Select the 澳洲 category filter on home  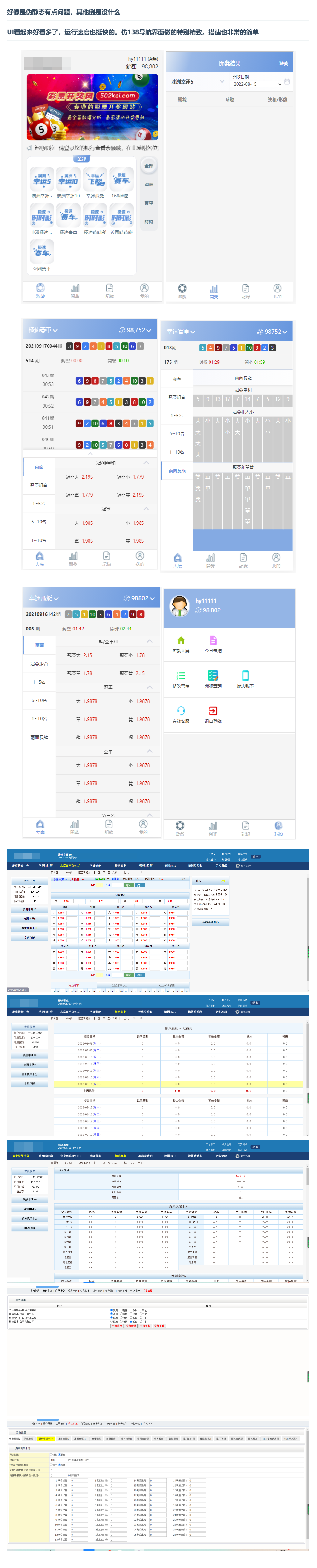click(148, 185)
